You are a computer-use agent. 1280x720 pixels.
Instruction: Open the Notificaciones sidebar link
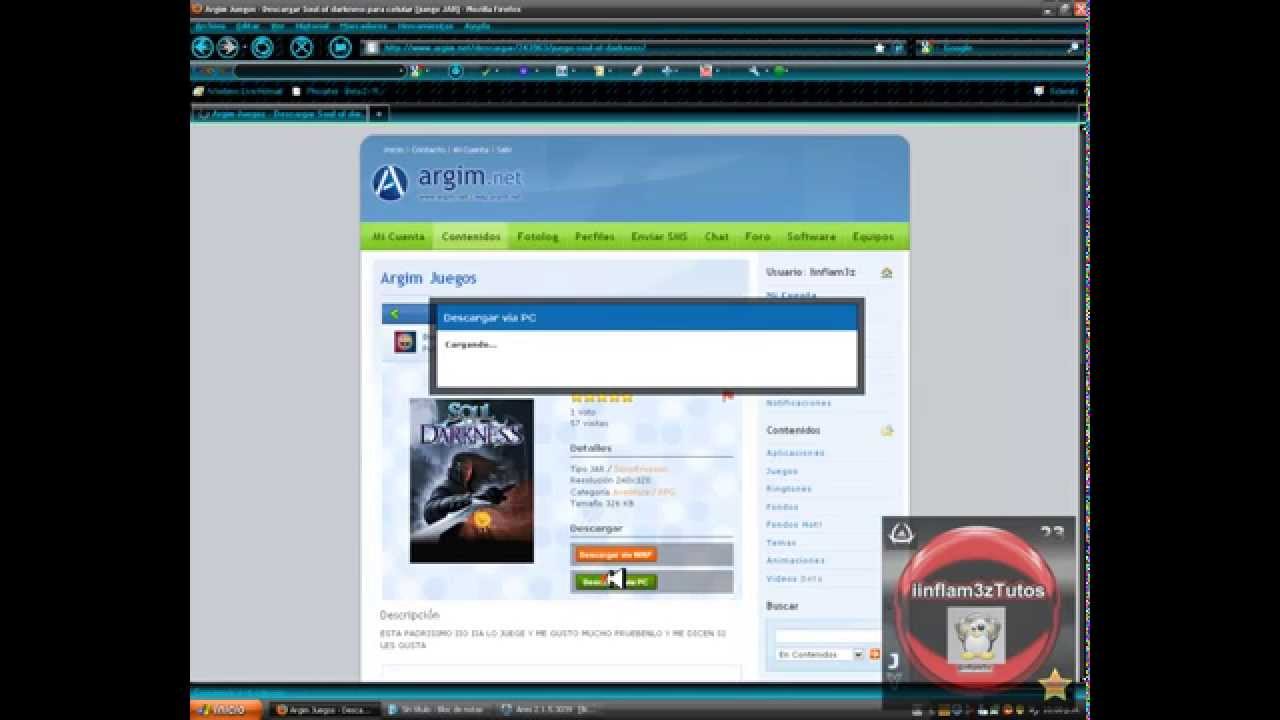(798, 403)
